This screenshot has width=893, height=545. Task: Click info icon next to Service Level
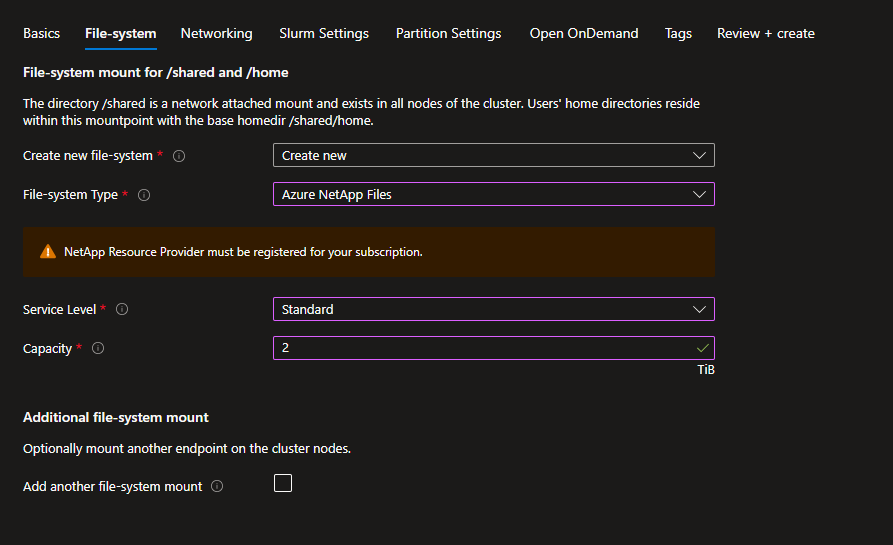(x=122, y=310)
